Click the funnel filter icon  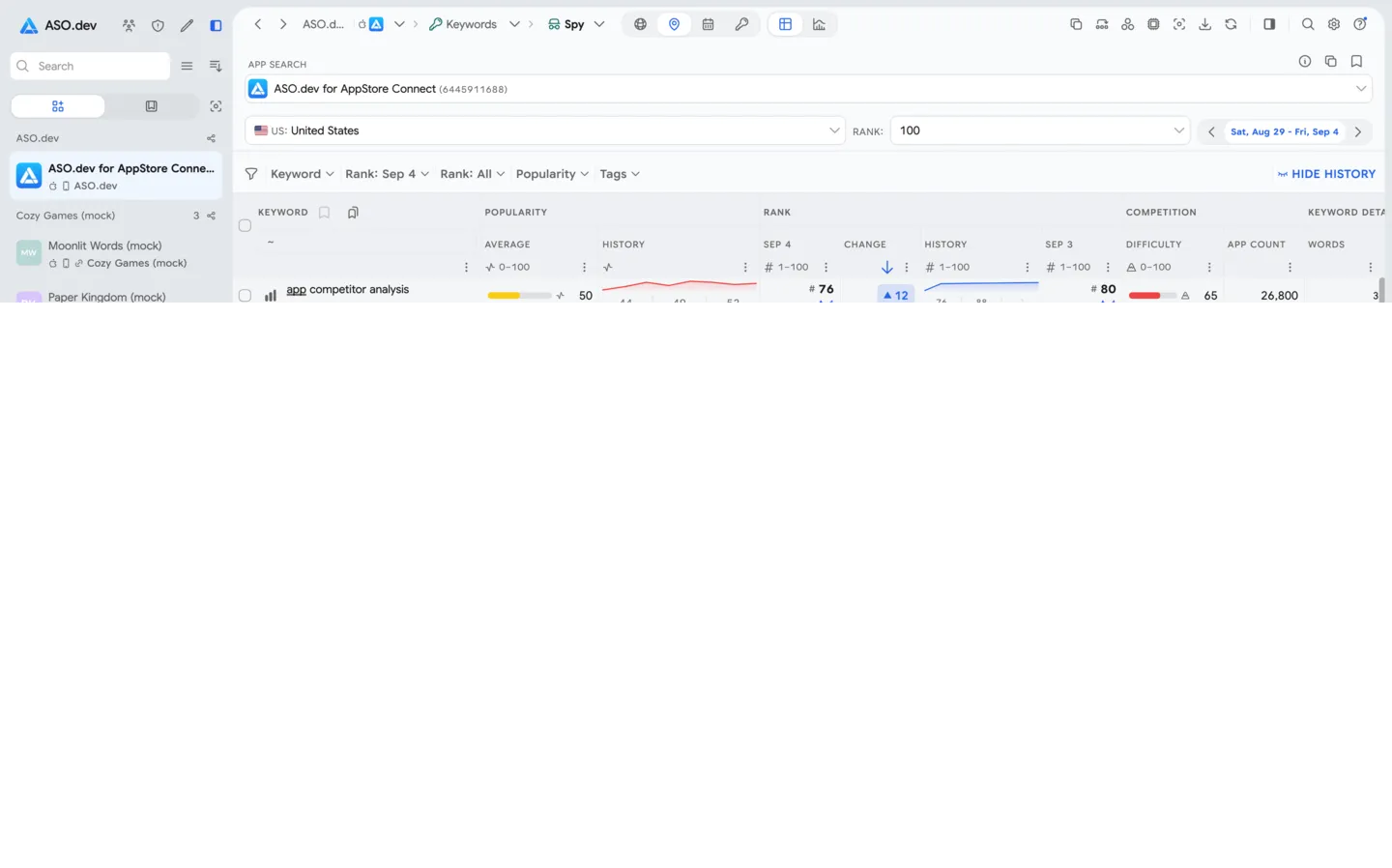[251, 174]
